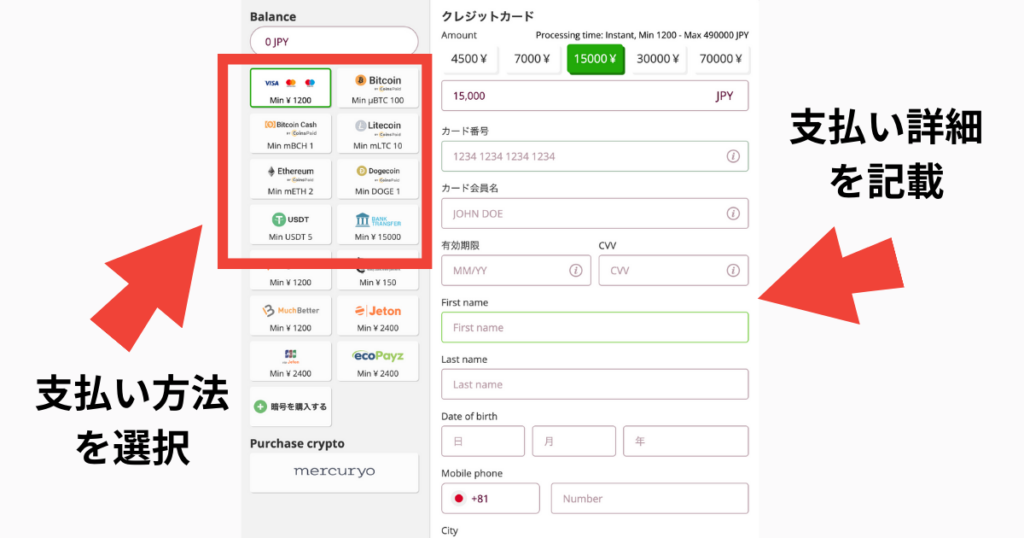
Task: Open the +81 country code selector
Action: click(490, 498)
